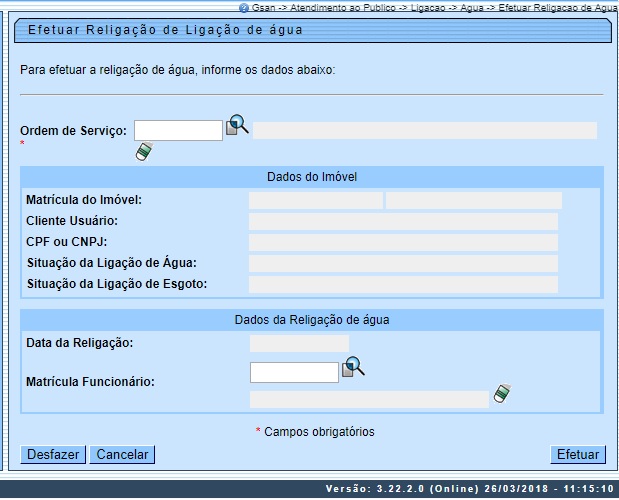Click the first Matrícula do Imóvel field
Viewport: 619px width, 500px height.
[x=315, y=200]
